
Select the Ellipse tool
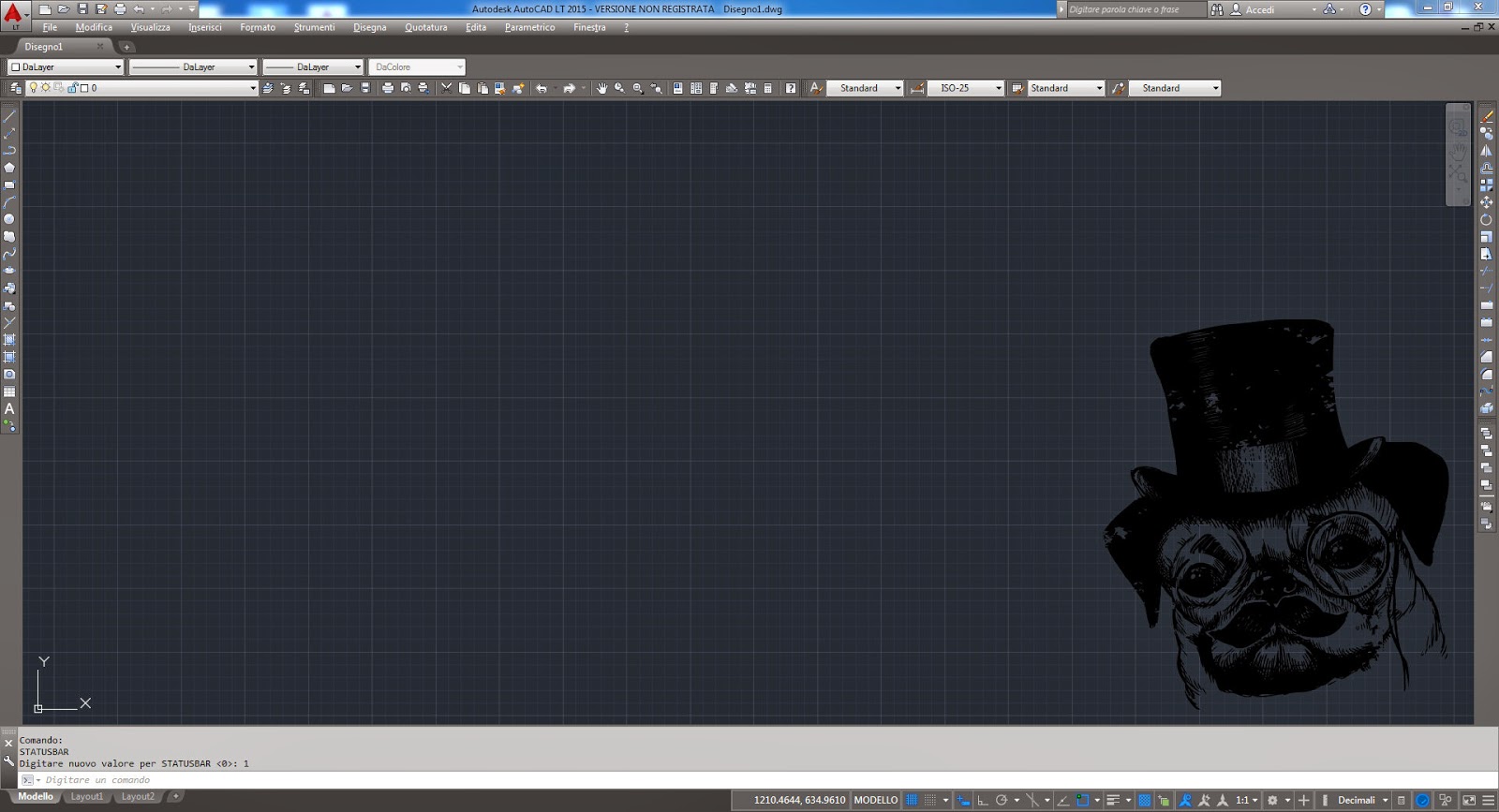[9, 271]
